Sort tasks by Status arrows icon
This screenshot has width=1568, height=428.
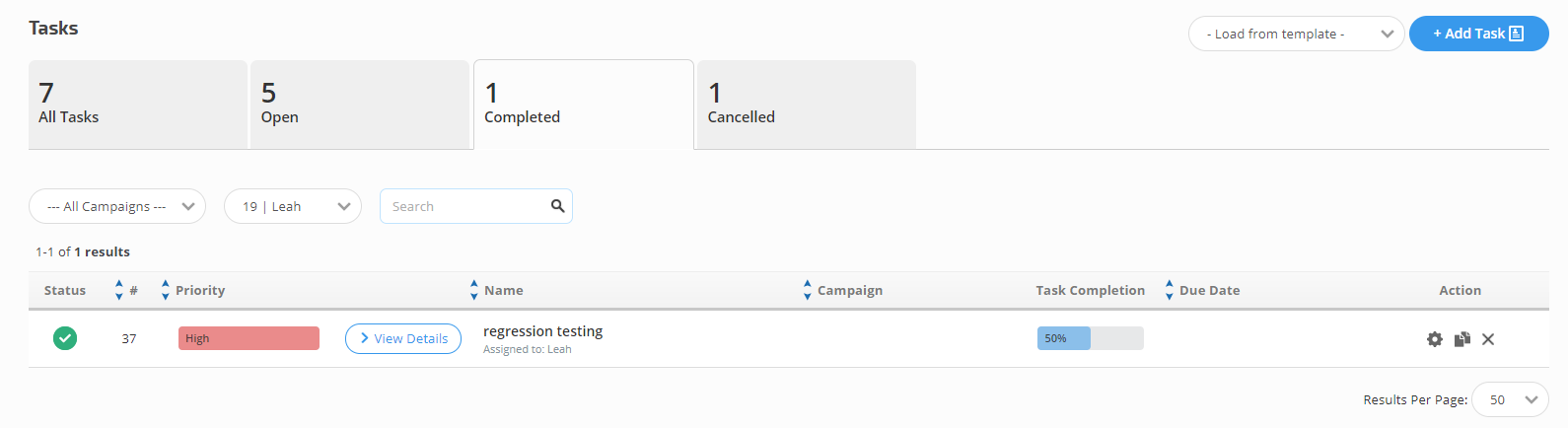pos(119,290)
